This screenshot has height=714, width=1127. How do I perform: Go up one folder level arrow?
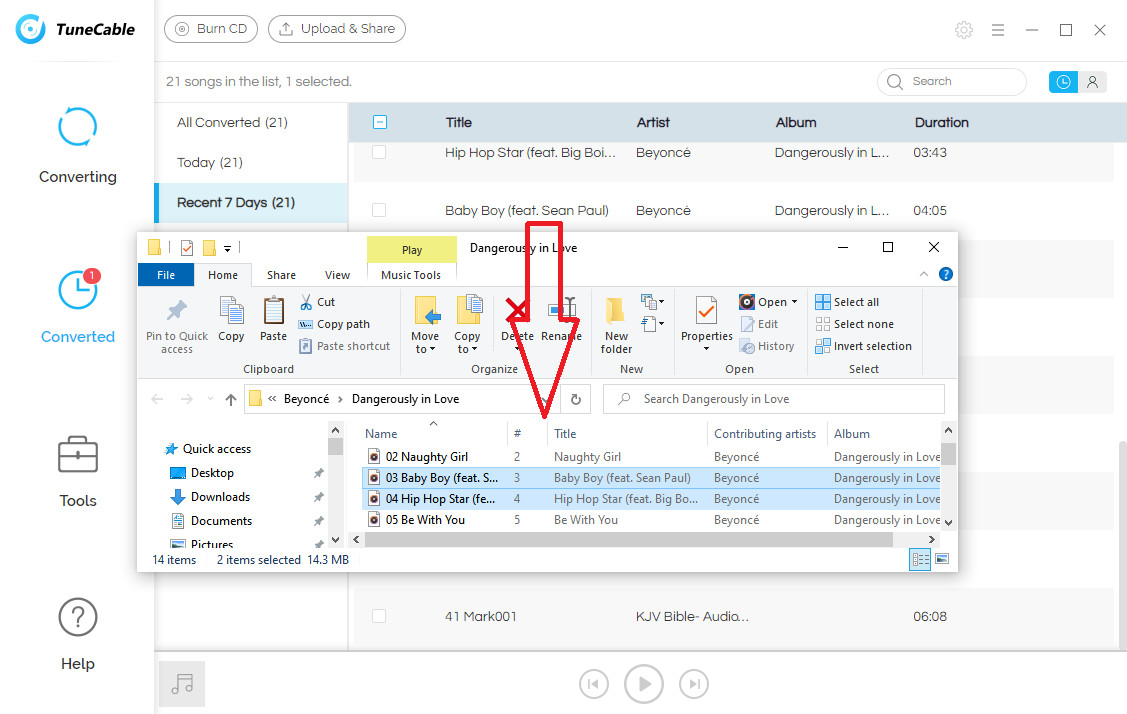(x=231, y=399)
